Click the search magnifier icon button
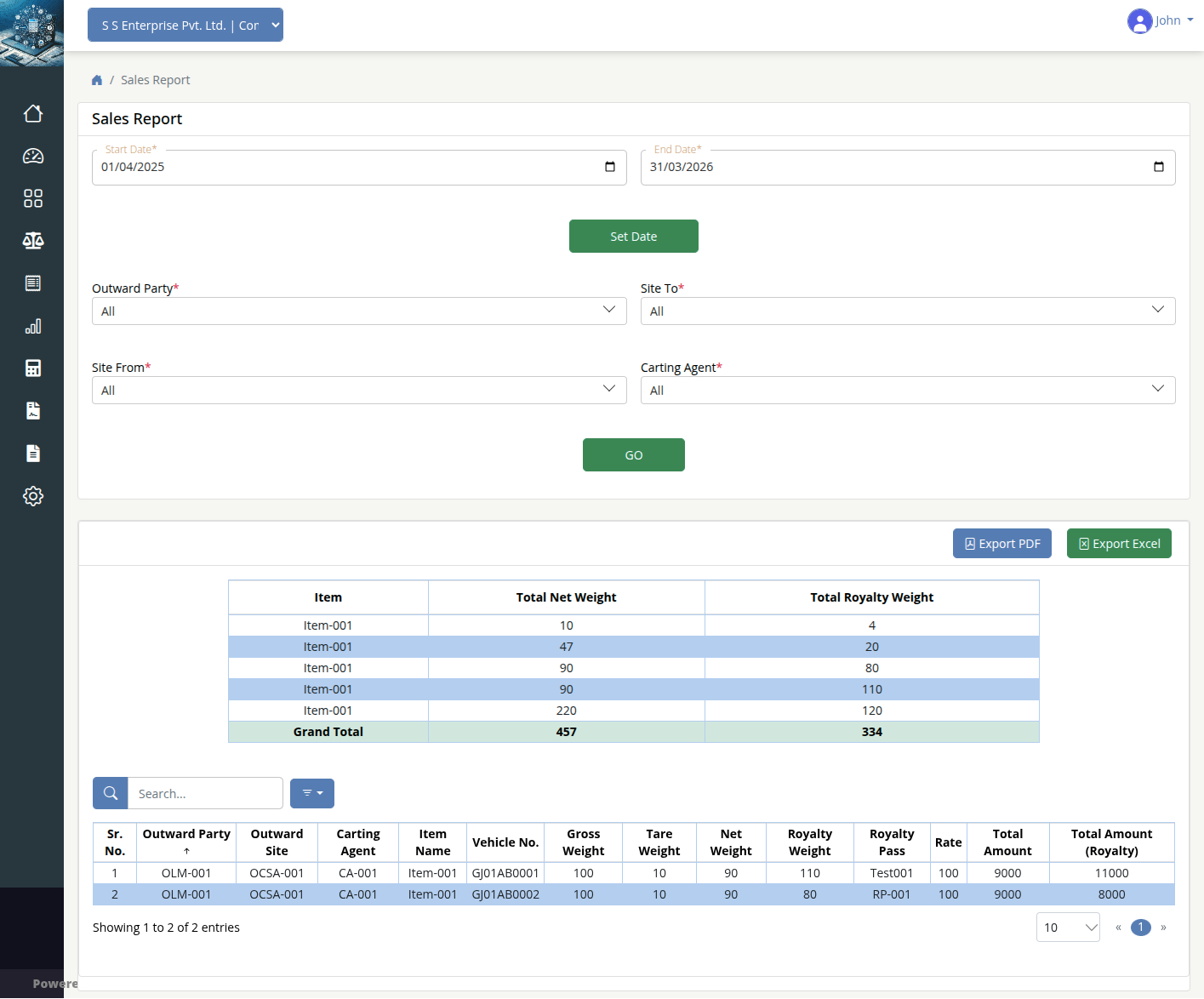The image size is (1204, 999). [111, 793]
